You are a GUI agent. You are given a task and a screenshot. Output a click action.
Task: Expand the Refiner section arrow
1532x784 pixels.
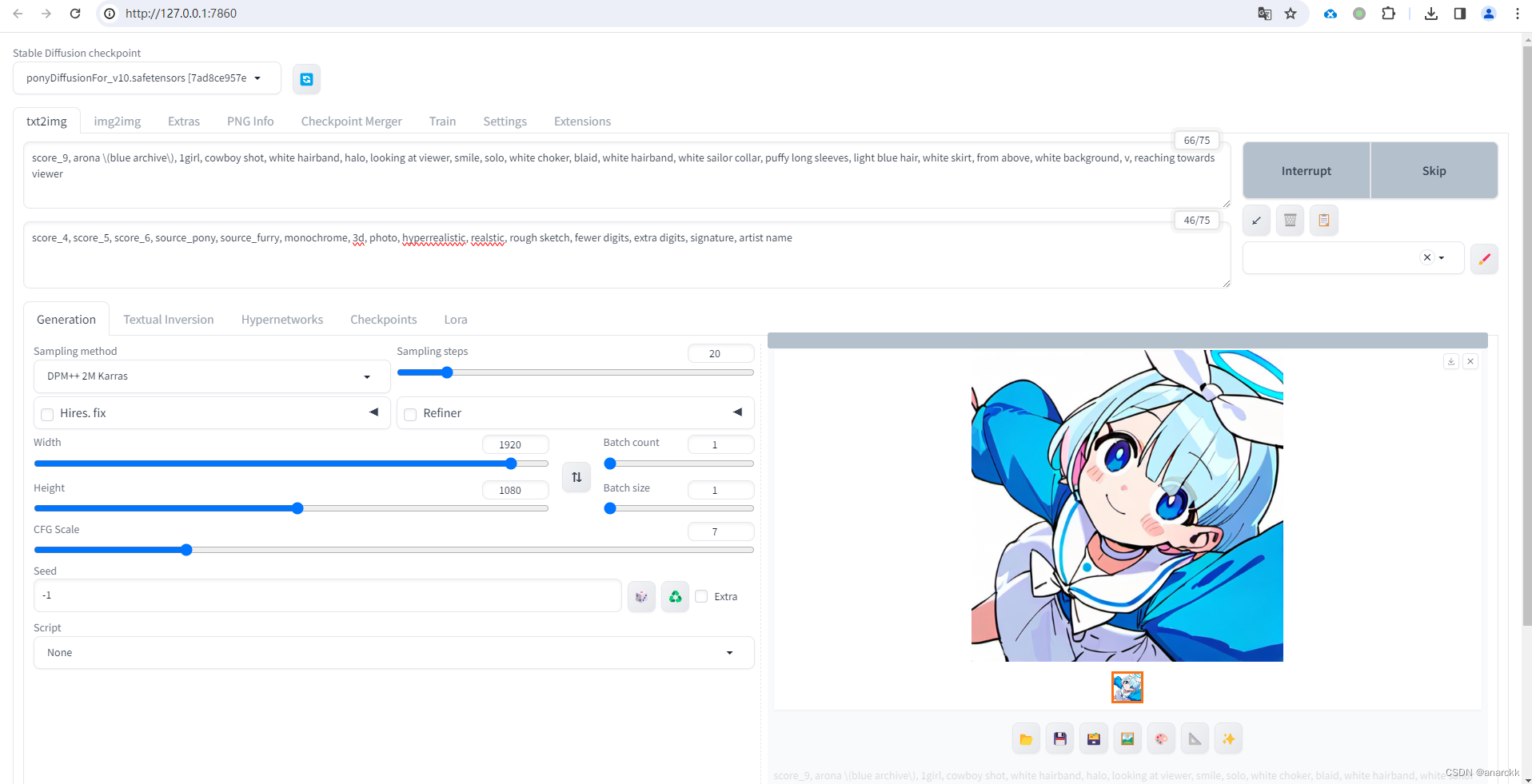tap(737, 412)
